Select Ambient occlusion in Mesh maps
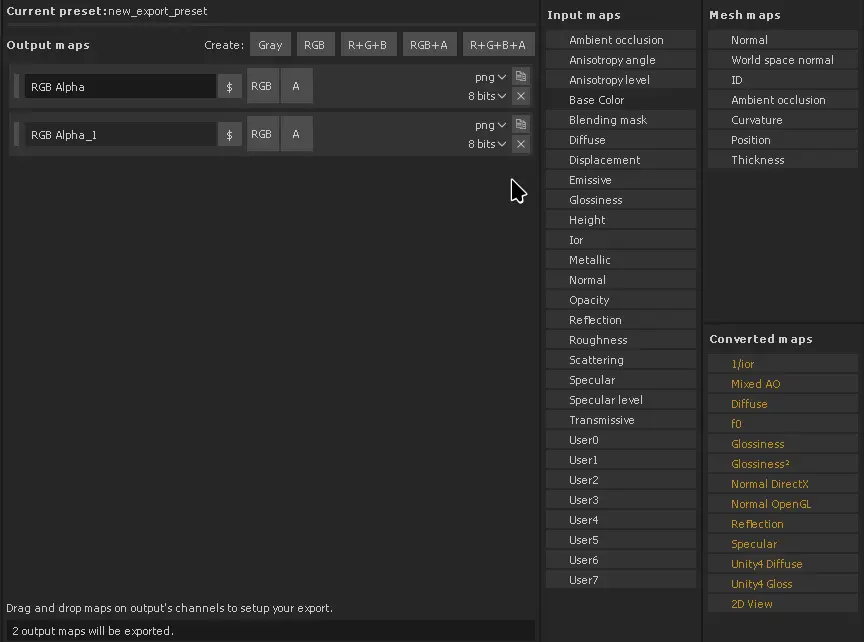 (783, 100)
